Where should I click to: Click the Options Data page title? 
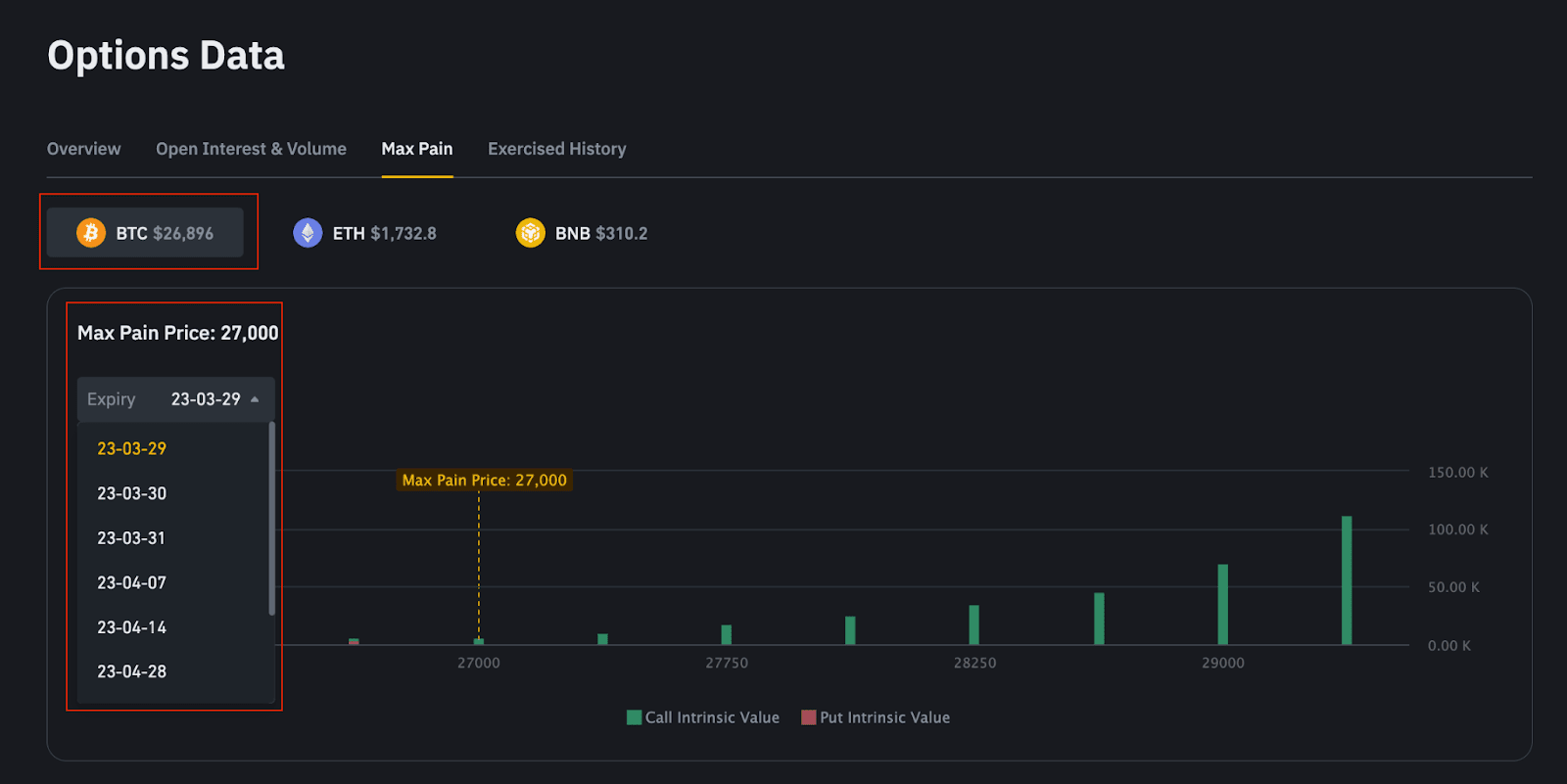coord(166,56)
